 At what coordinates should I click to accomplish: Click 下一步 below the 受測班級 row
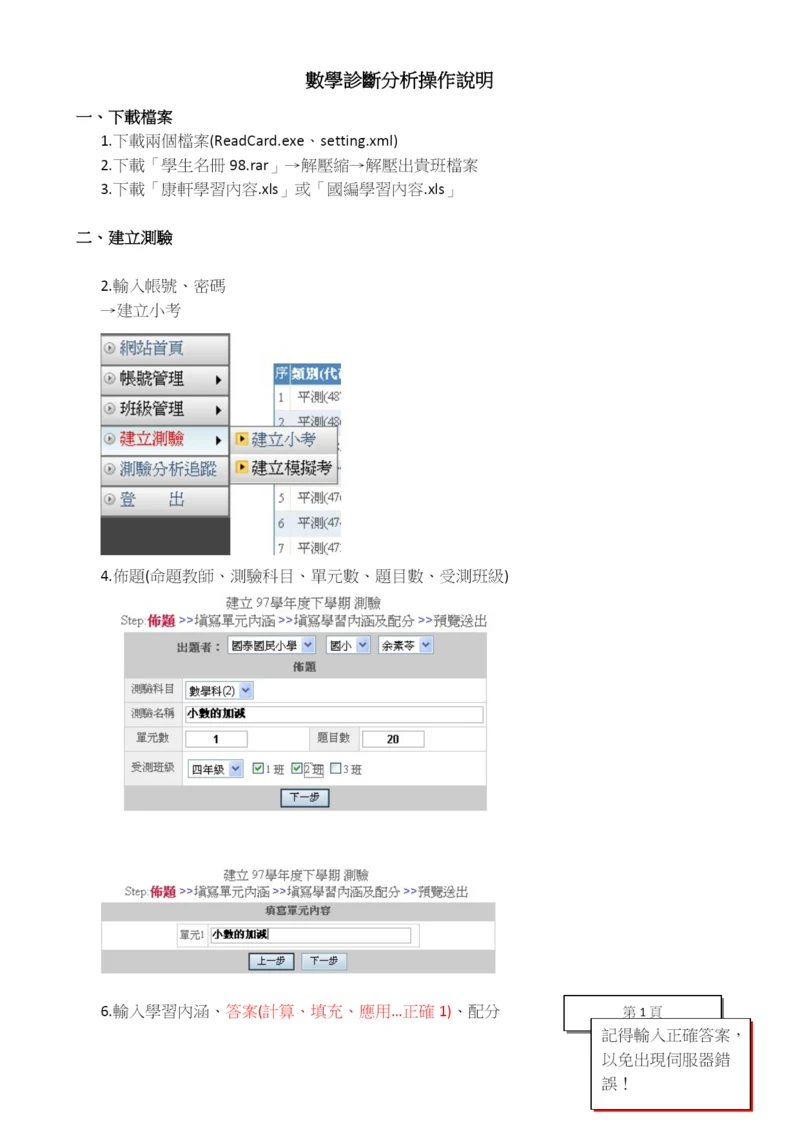[304, 797]
